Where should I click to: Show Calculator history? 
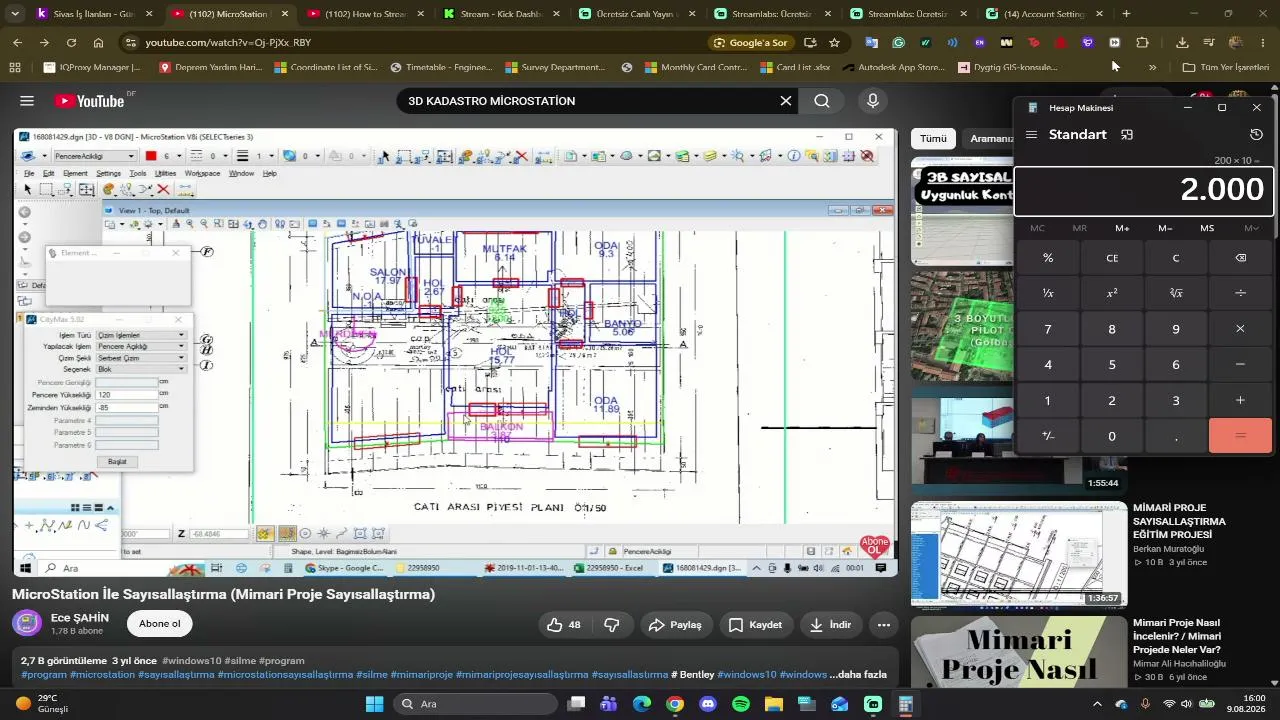click(x=1257, y=135)
